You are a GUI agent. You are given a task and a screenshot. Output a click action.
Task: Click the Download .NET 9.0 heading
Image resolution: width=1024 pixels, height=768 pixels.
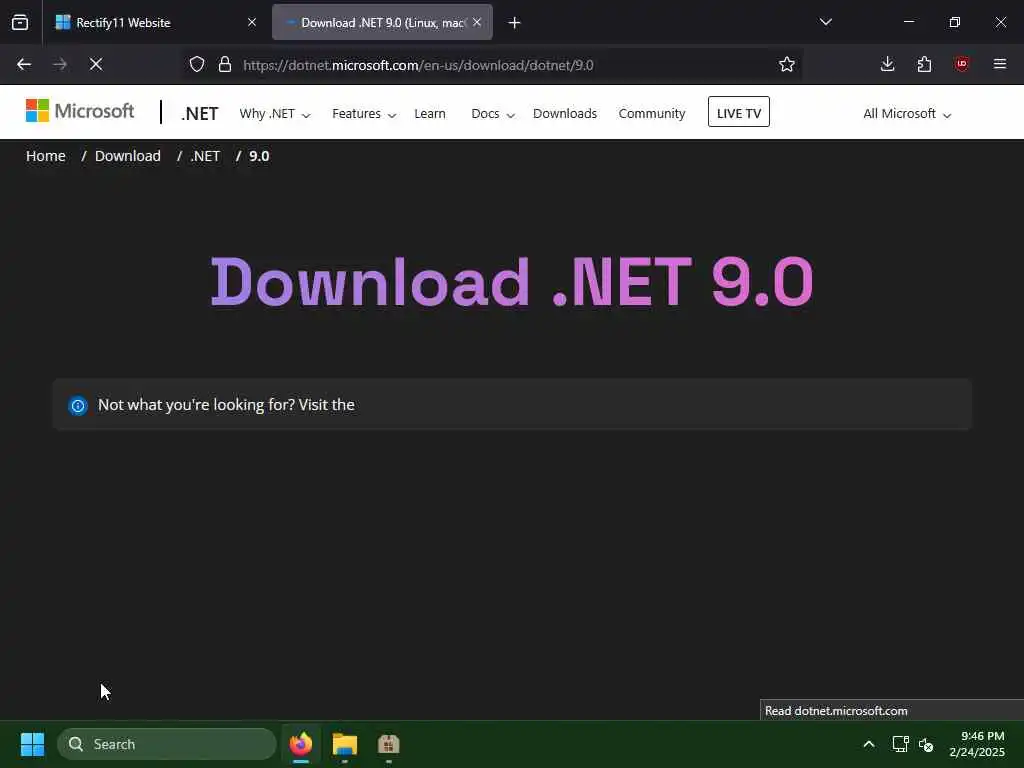point(512,281)
